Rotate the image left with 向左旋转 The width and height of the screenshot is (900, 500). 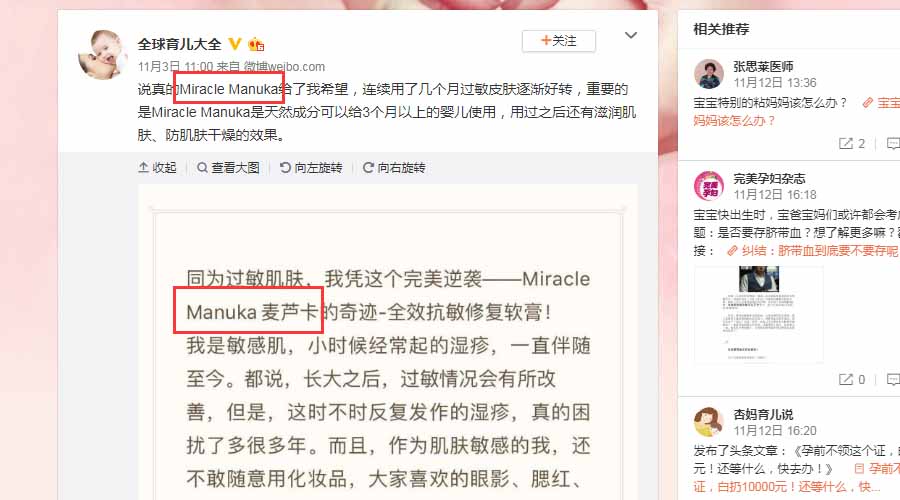tap(311, 168)
